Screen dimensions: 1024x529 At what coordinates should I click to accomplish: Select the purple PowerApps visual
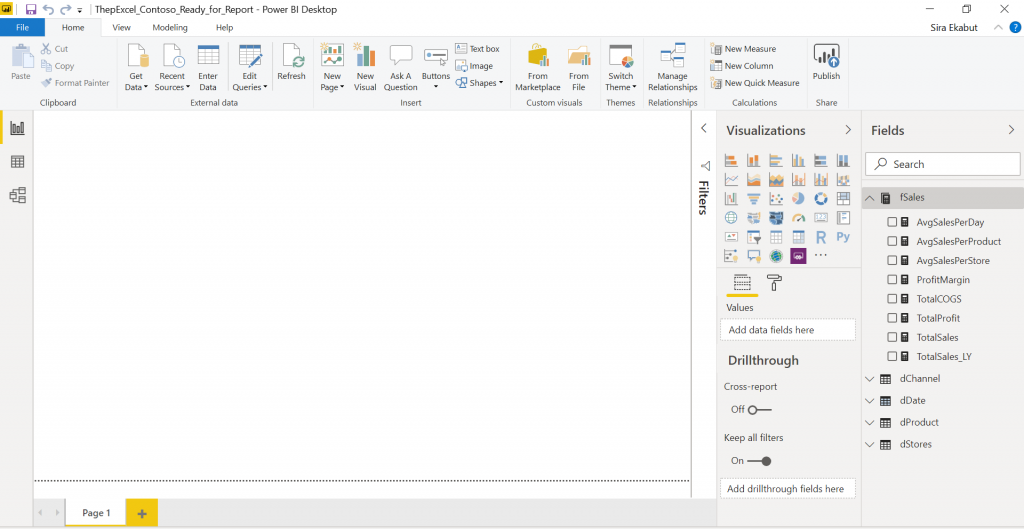[798, 255]
